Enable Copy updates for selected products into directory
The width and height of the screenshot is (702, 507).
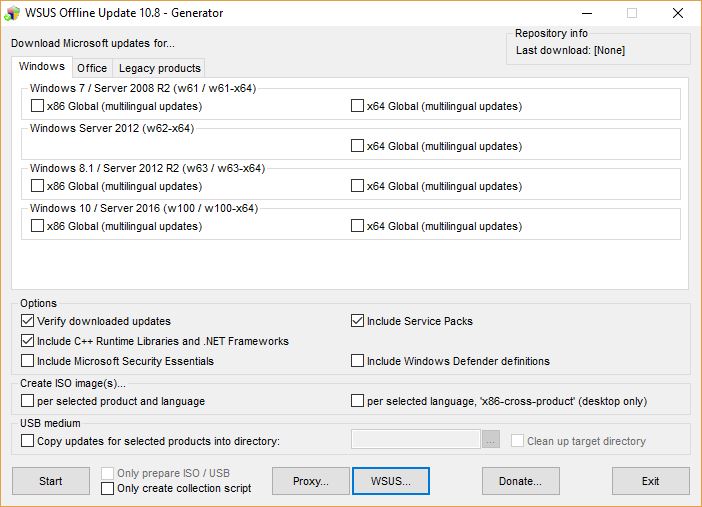(27, 441)
